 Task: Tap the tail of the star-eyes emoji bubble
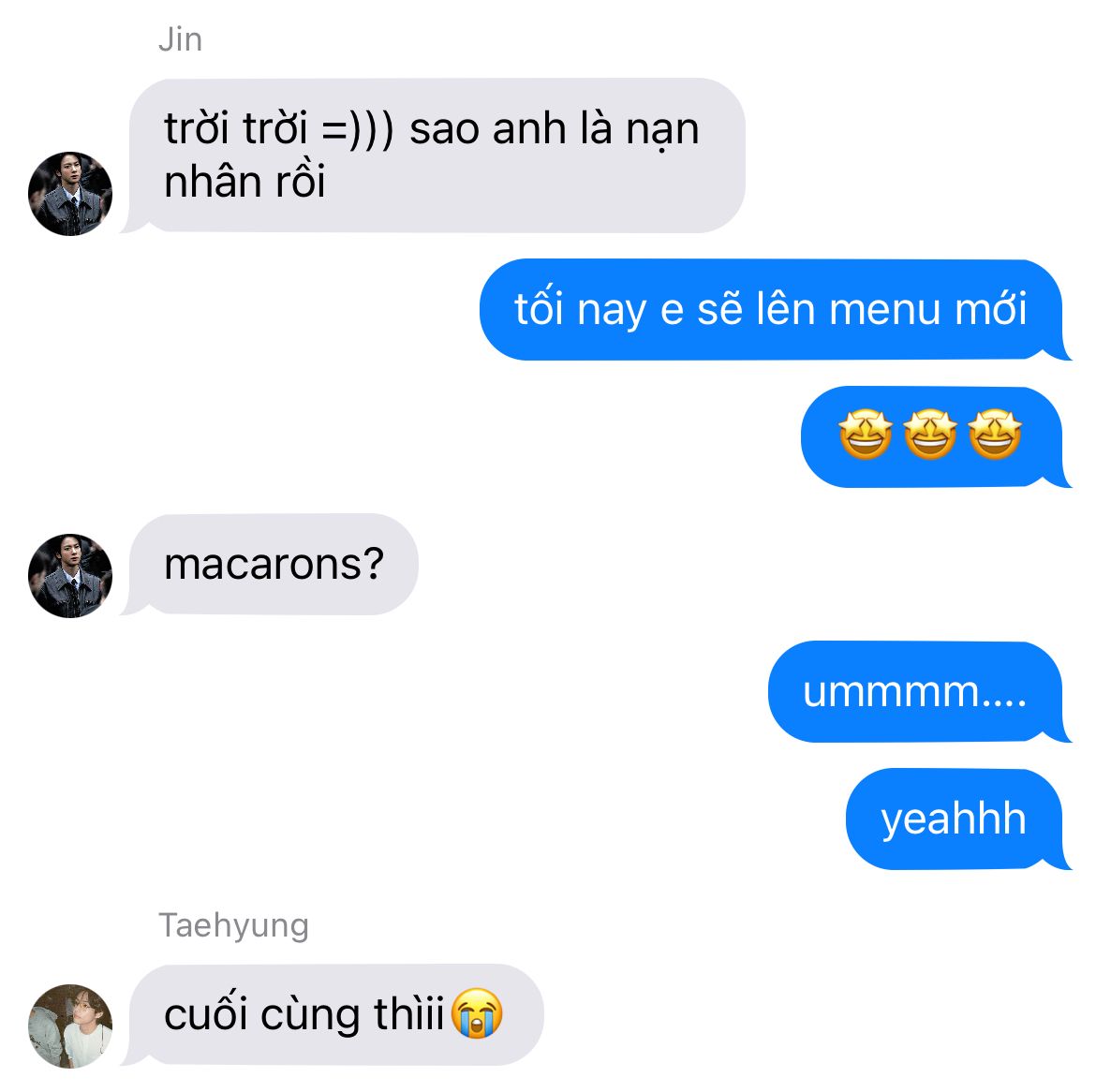(x=1060, y=479)
